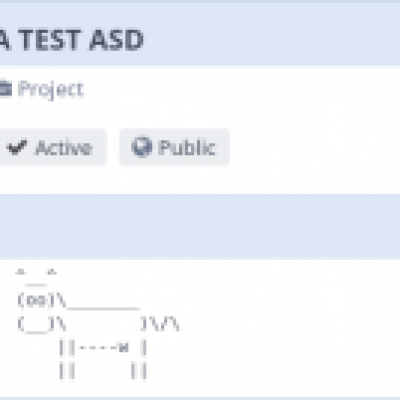Click the 'A TEST ASD' project title
This screenshot has width=400, height=400.
[71, 40]
